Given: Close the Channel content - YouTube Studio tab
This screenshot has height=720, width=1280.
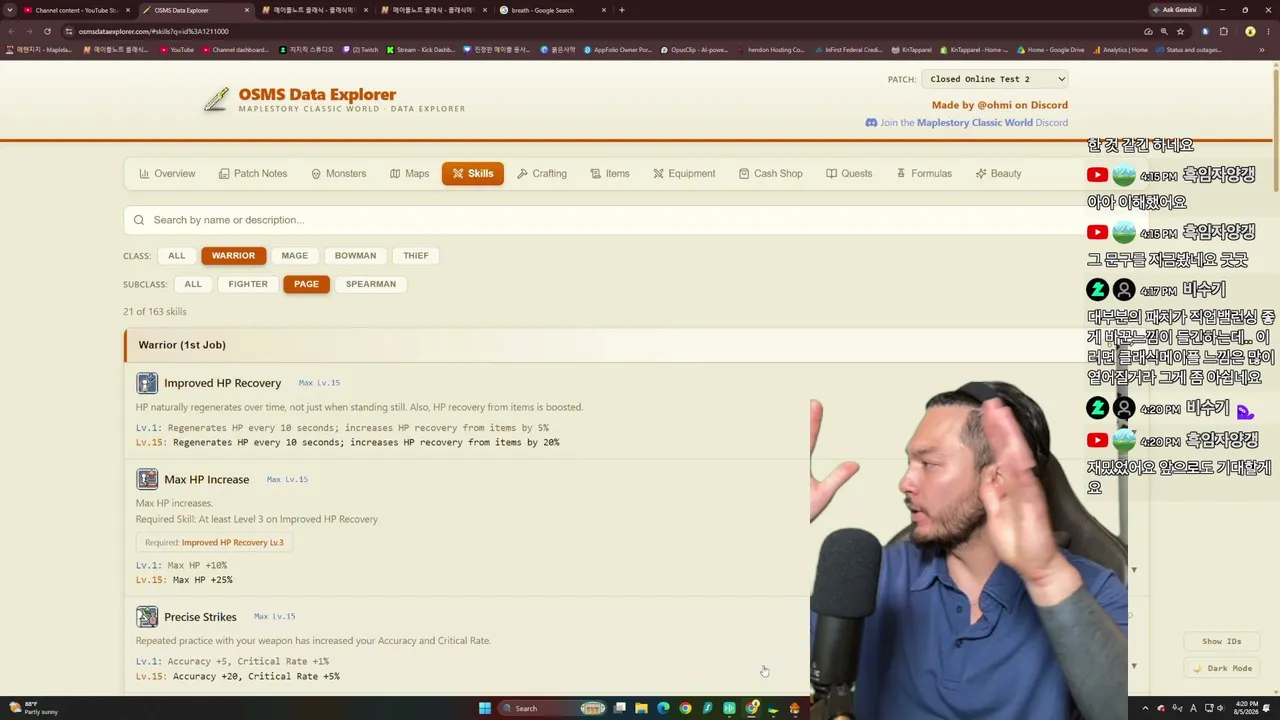Looking at the screenshot, I should (x=128, y=10).
